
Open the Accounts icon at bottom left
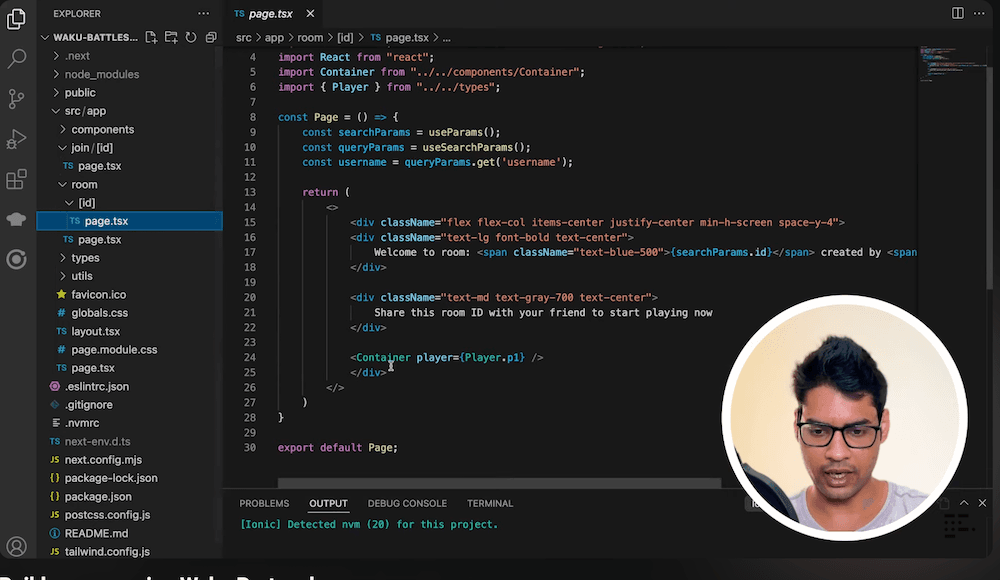[16, 546]
